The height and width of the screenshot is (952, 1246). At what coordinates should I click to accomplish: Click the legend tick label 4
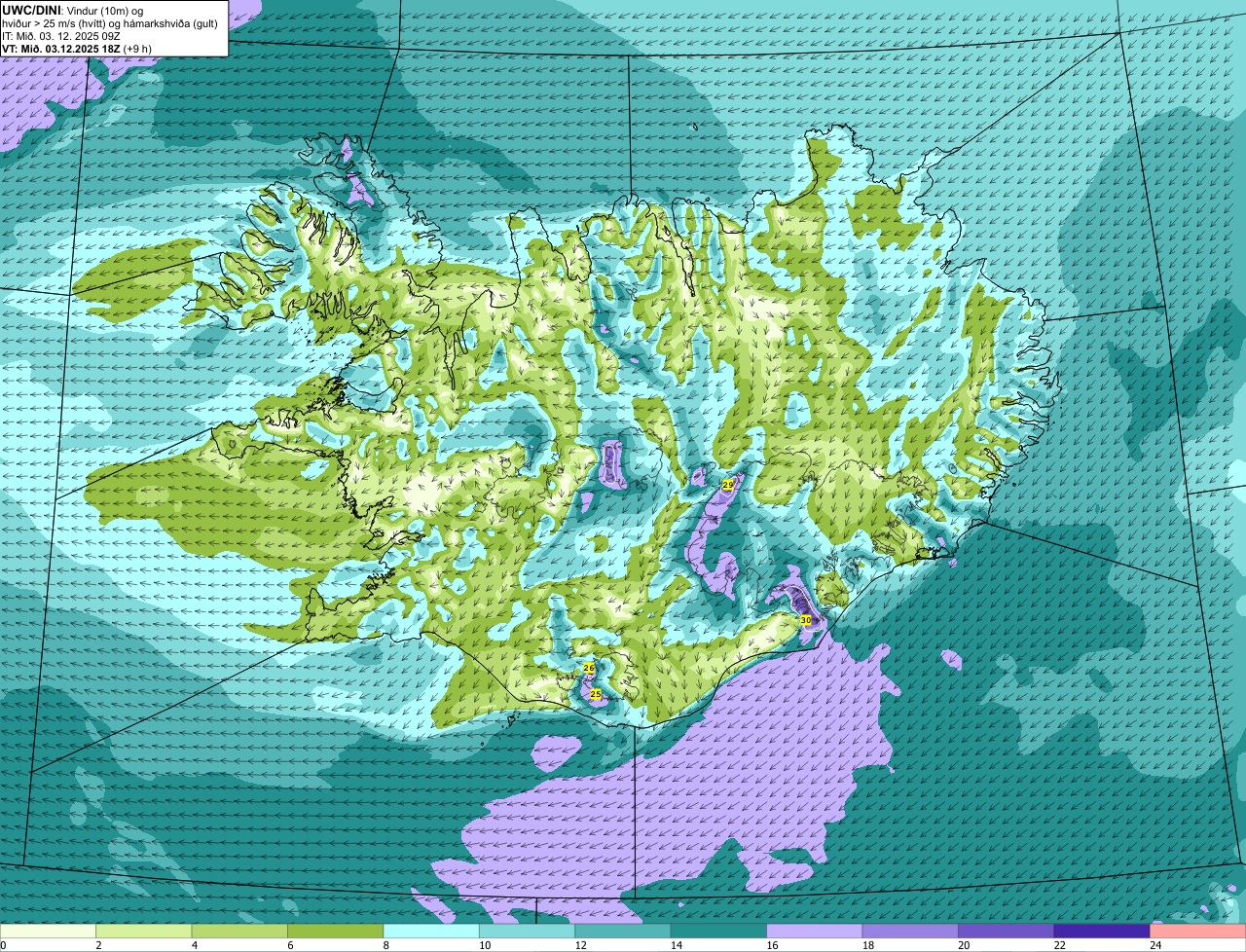(194, 945)
